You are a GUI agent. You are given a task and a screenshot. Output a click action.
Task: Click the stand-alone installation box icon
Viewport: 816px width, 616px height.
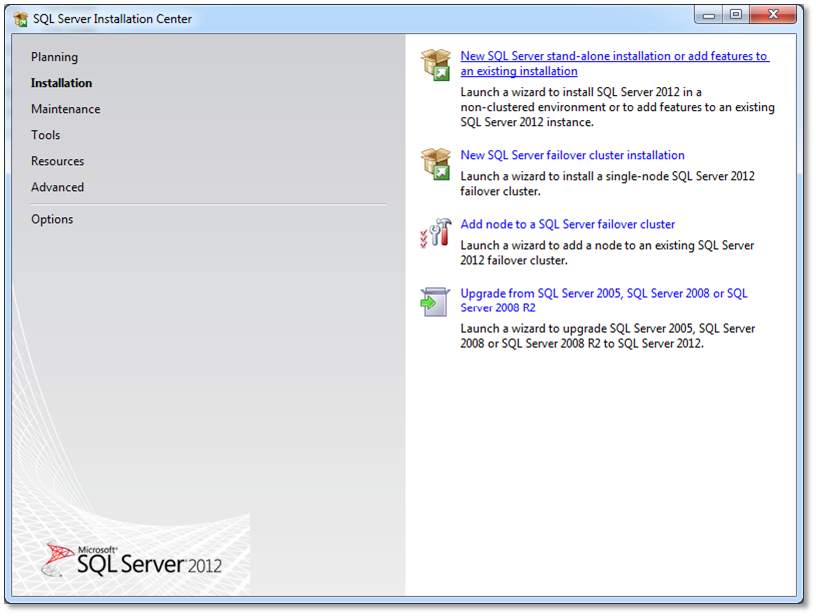pos(436,65)
